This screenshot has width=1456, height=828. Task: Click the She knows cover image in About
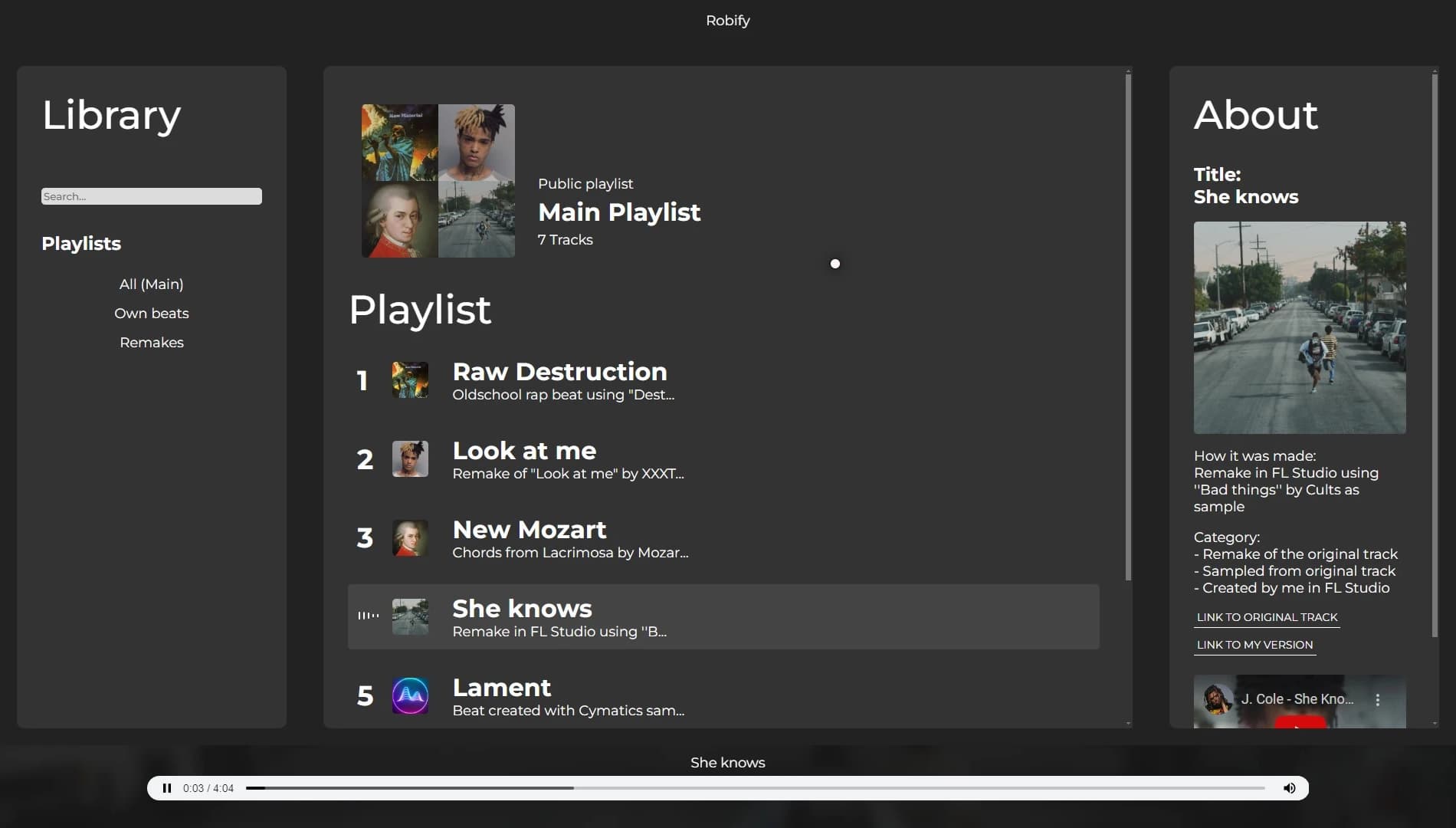[1300, 327]
